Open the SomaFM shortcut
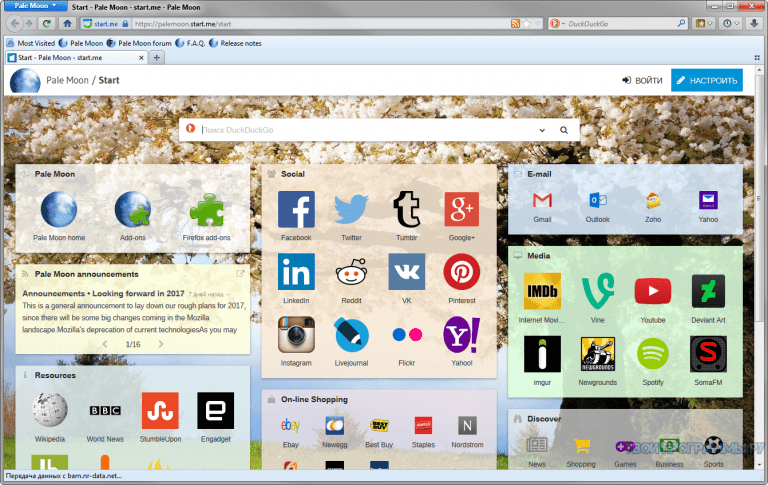This screenshot has width=768, height=485. [x=708, y=354]
